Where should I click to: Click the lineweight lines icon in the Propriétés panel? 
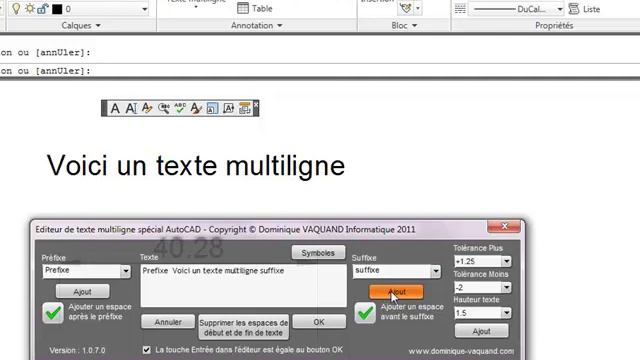(x=460, y=9)
